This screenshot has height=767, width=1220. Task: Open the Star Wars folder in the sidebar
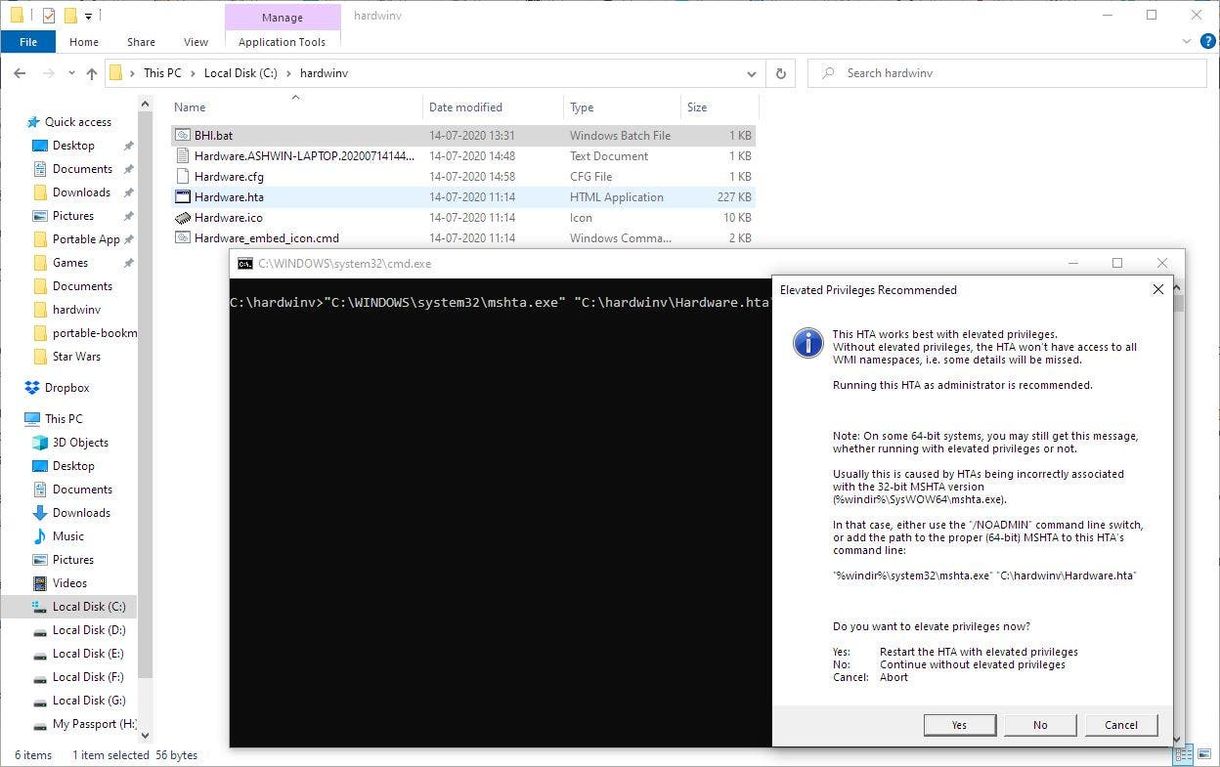[x=76, y=356]
